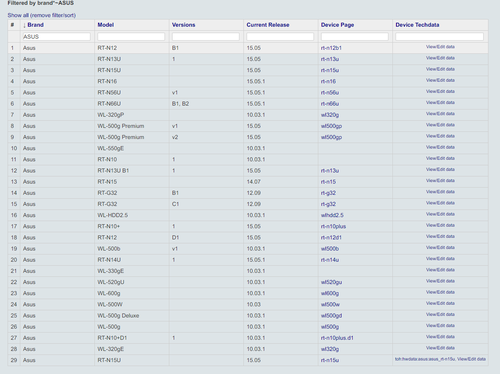Click the Device Page filter input field

point(355,37)
